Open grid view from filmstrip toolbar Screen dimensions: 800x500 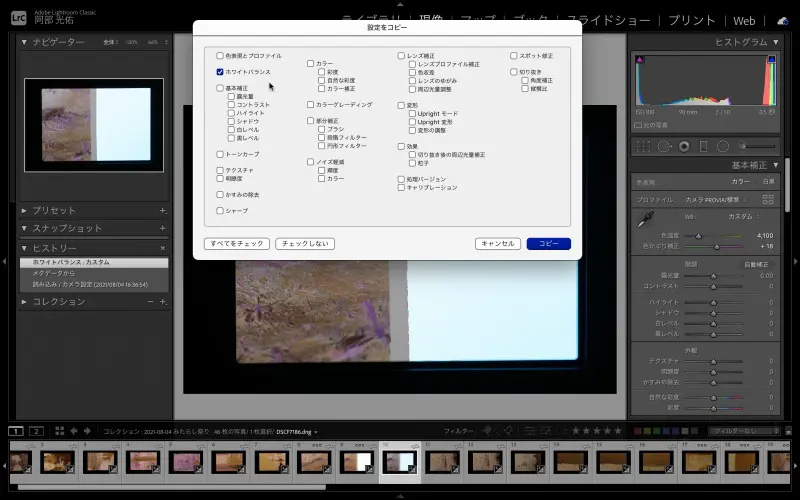(60, 431)
